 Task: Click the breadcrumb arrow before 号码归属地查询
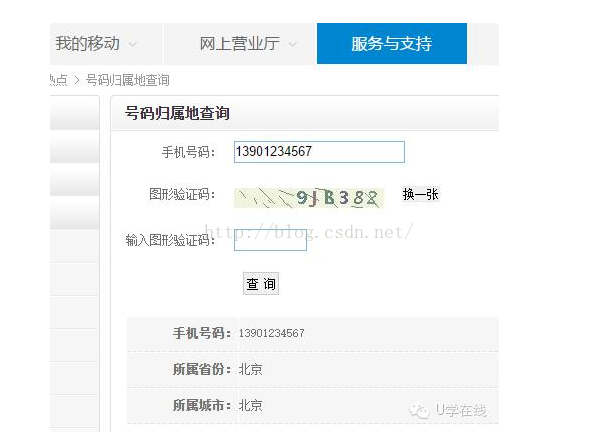(x=77, y=80)
